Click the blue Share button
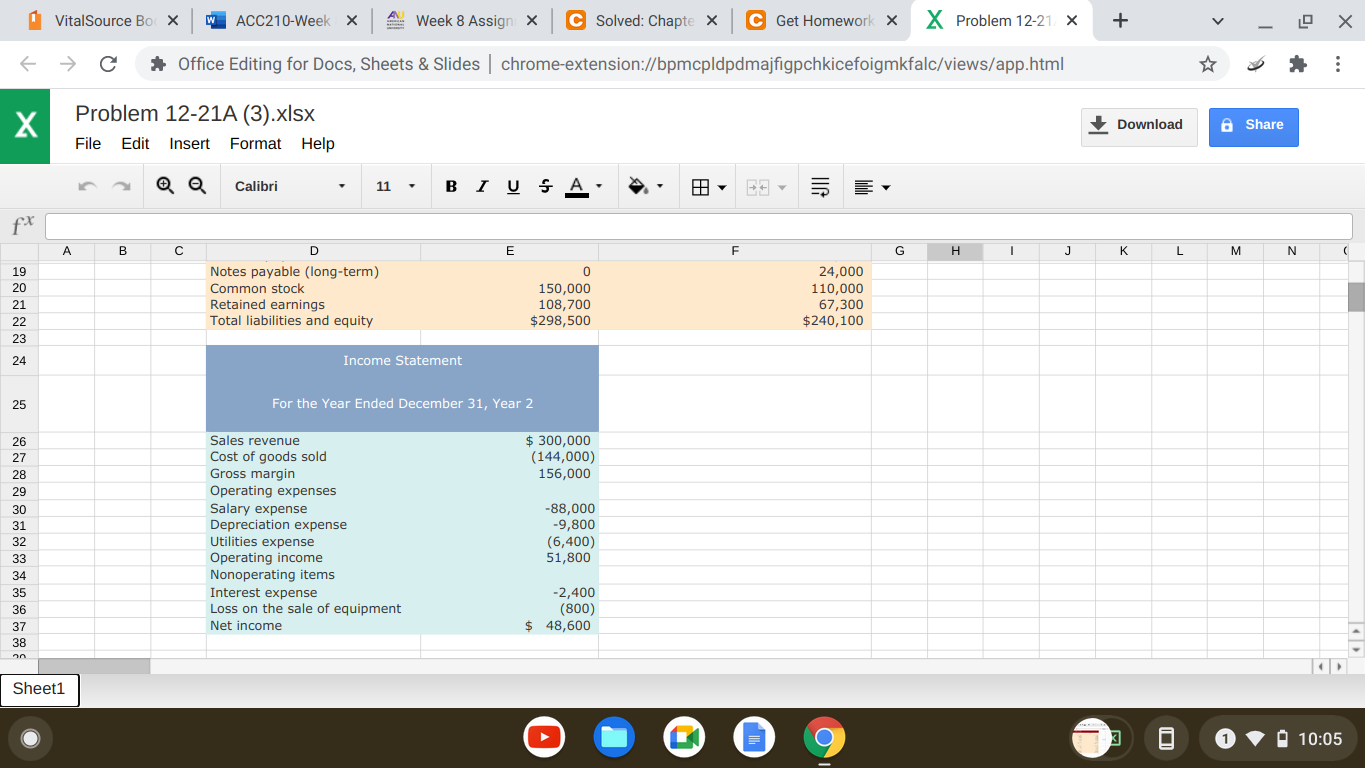The height and width of the screenshot is (768, 1365). tap(1253, 127)
